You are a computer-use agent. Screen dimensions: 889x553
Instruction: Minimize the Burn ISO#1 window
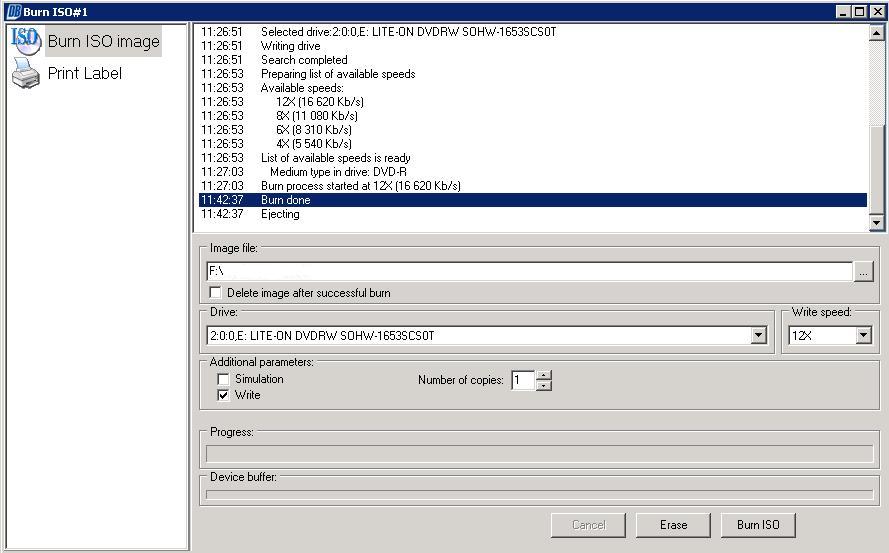(844, 11)
